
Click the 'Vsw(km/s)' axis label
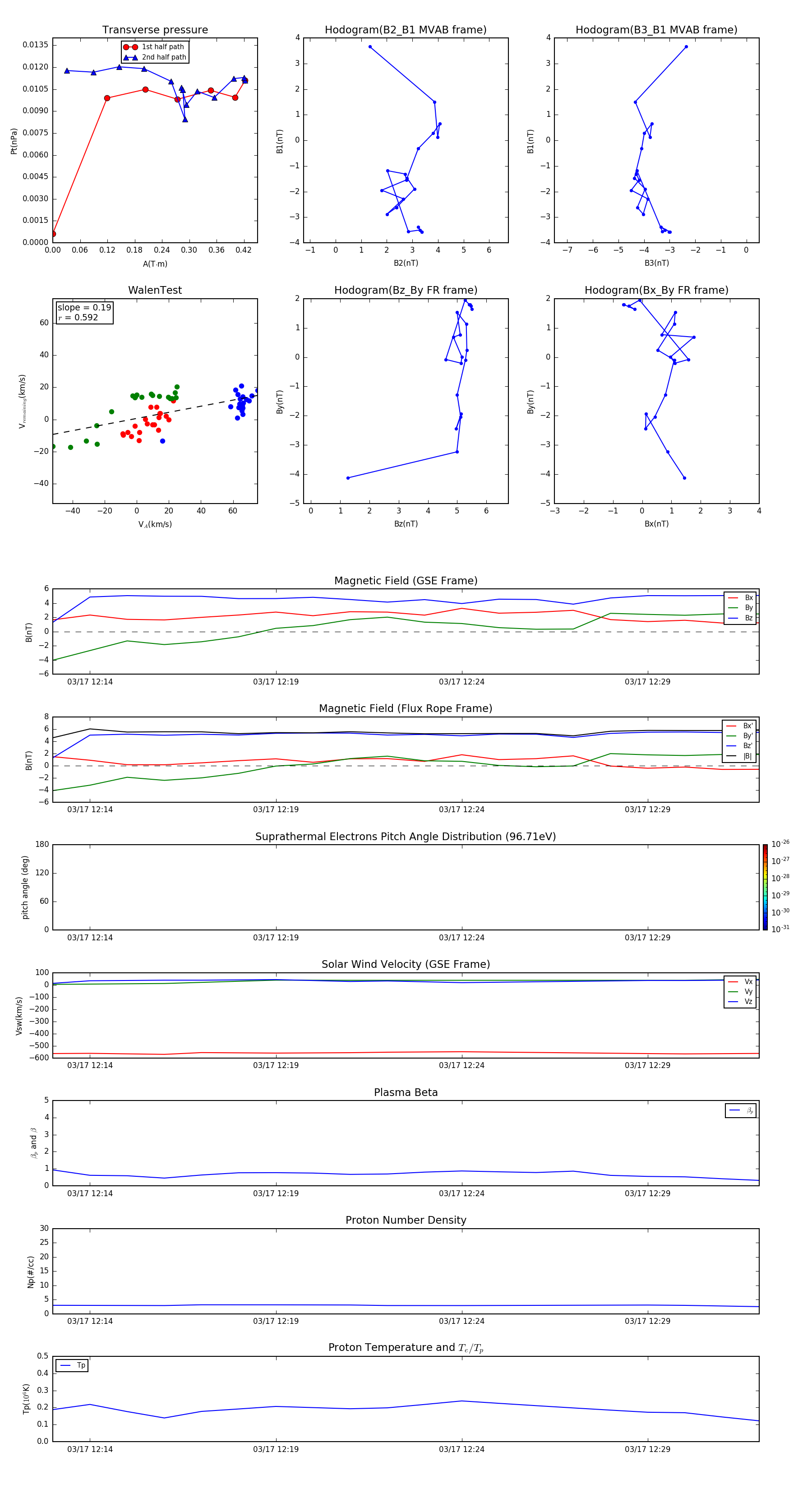tap(19, 1016)
